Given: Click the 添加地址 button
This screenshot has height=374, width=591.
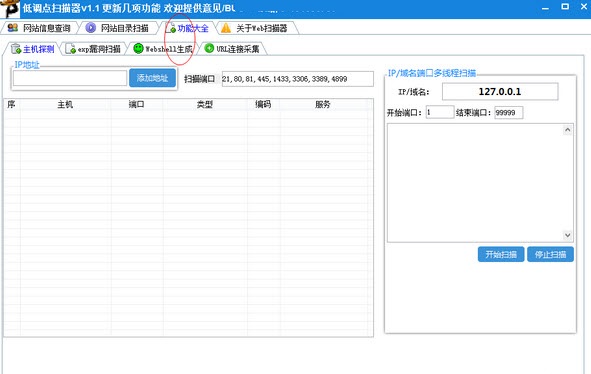Looking at the screenshot, I should pyautogui.click(x=152, y=78).
